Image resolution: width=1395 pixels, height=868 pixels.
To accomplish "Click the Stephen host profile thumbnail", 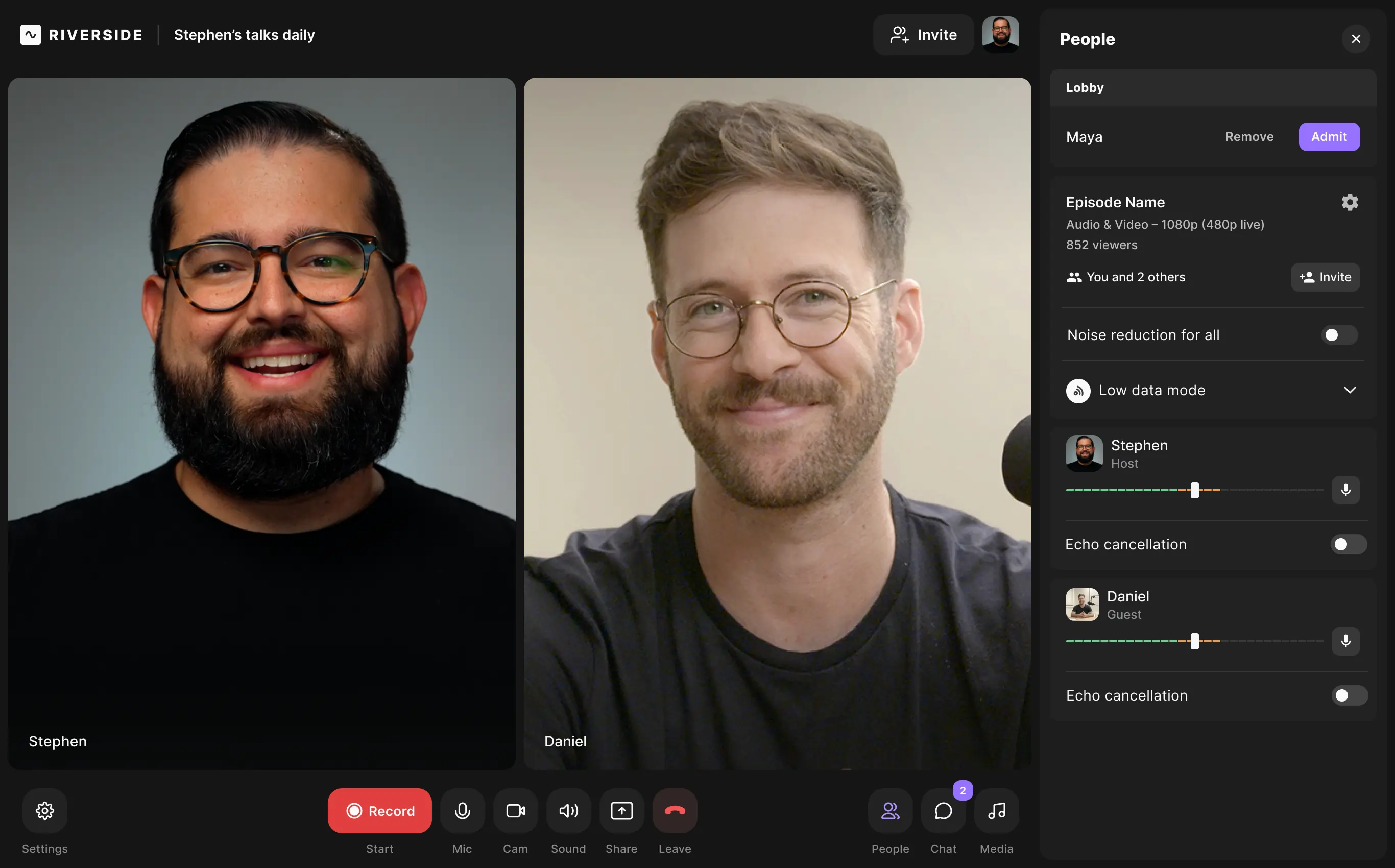I will click(x=1083, y=453).
